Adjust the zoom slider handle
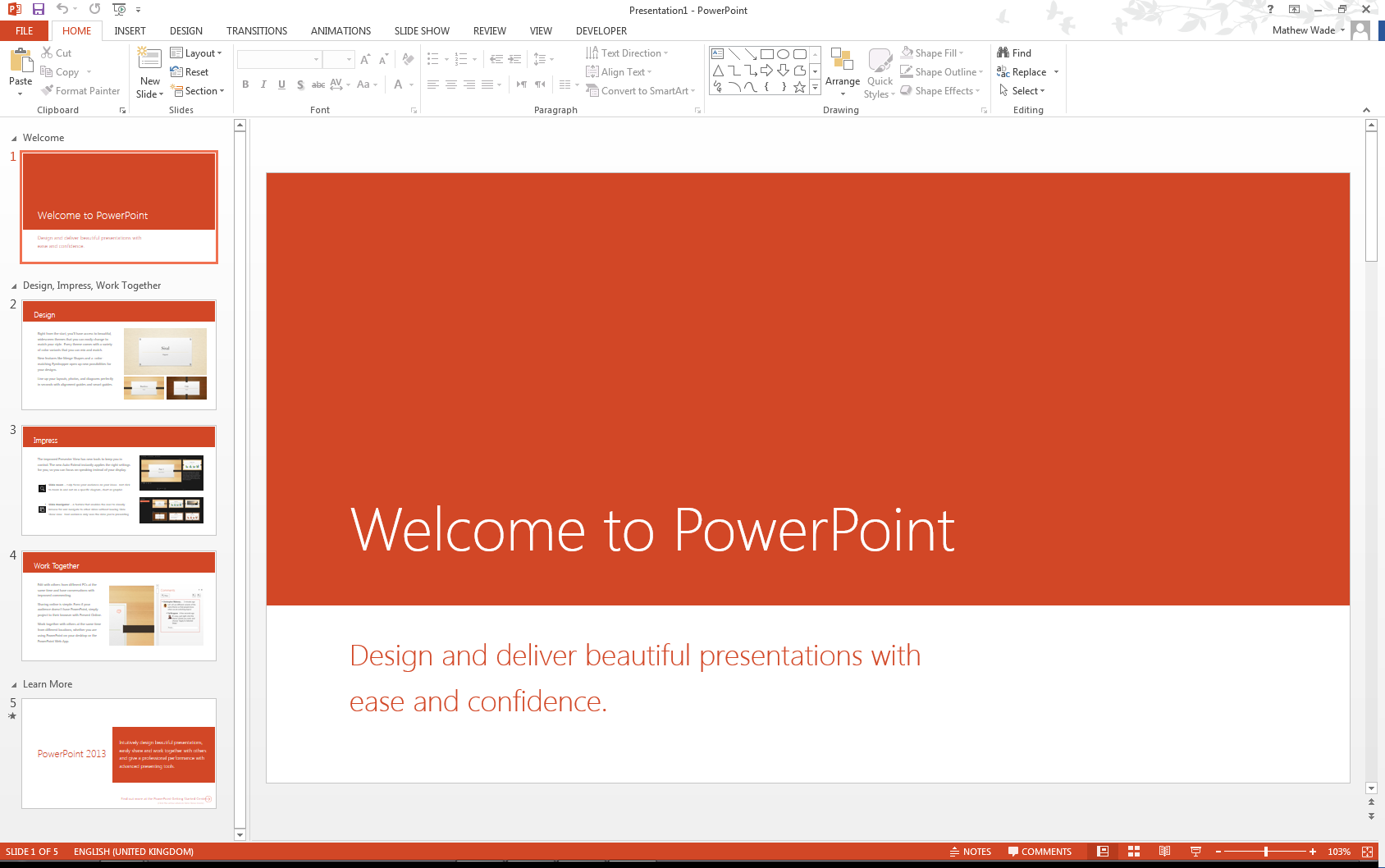This screenshot has width=1385, height=868. (x=1266, y=852)
